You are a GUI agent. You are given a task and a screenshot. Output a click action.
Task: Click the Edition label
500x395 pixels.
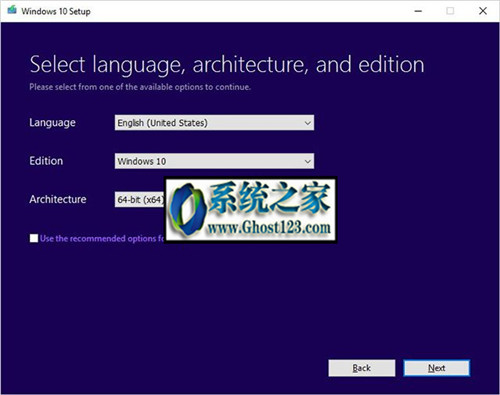click(46, 161)
